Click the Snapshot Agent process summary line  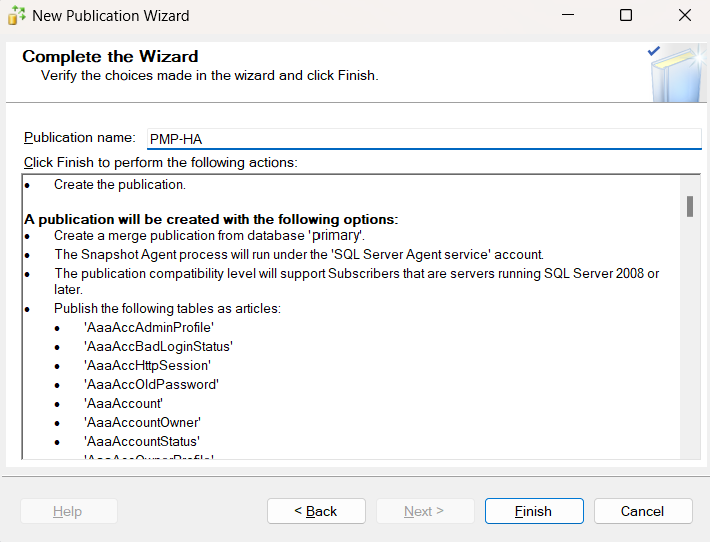[298, 254]
